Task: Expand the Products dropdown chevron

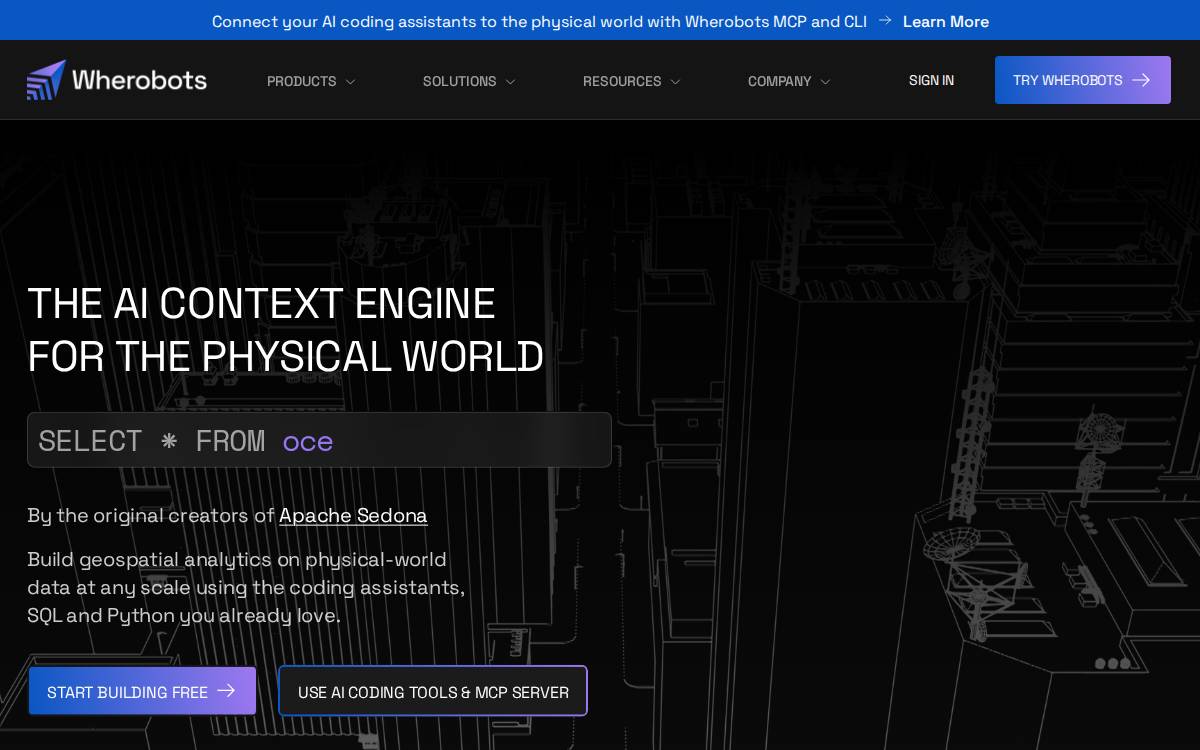Action: coord(350,82)
